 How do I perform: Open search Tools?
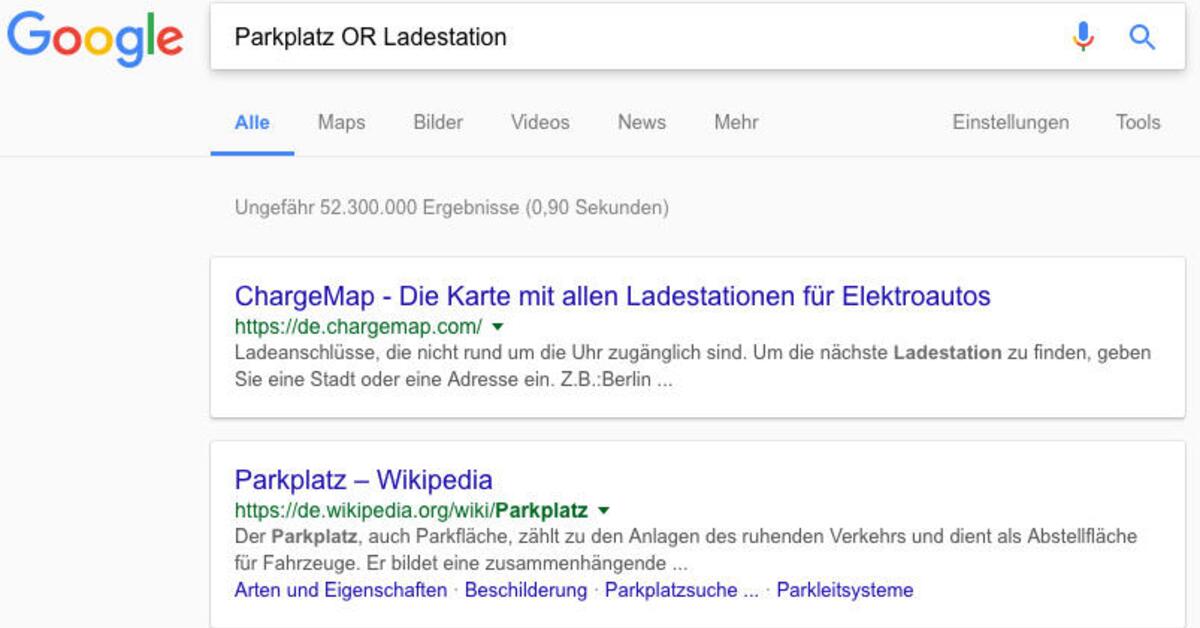coord(1138,122)
